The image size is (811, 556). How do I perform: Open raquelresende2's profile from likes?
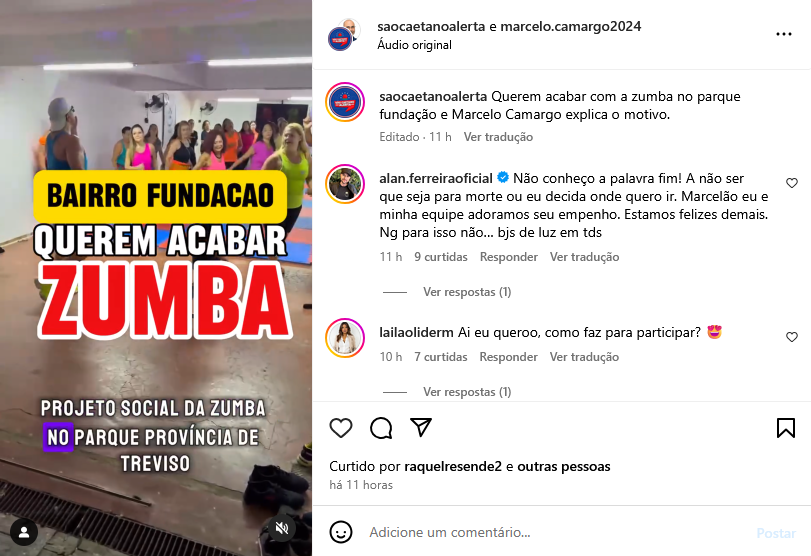pyautogui.click(x=453, y=467)
